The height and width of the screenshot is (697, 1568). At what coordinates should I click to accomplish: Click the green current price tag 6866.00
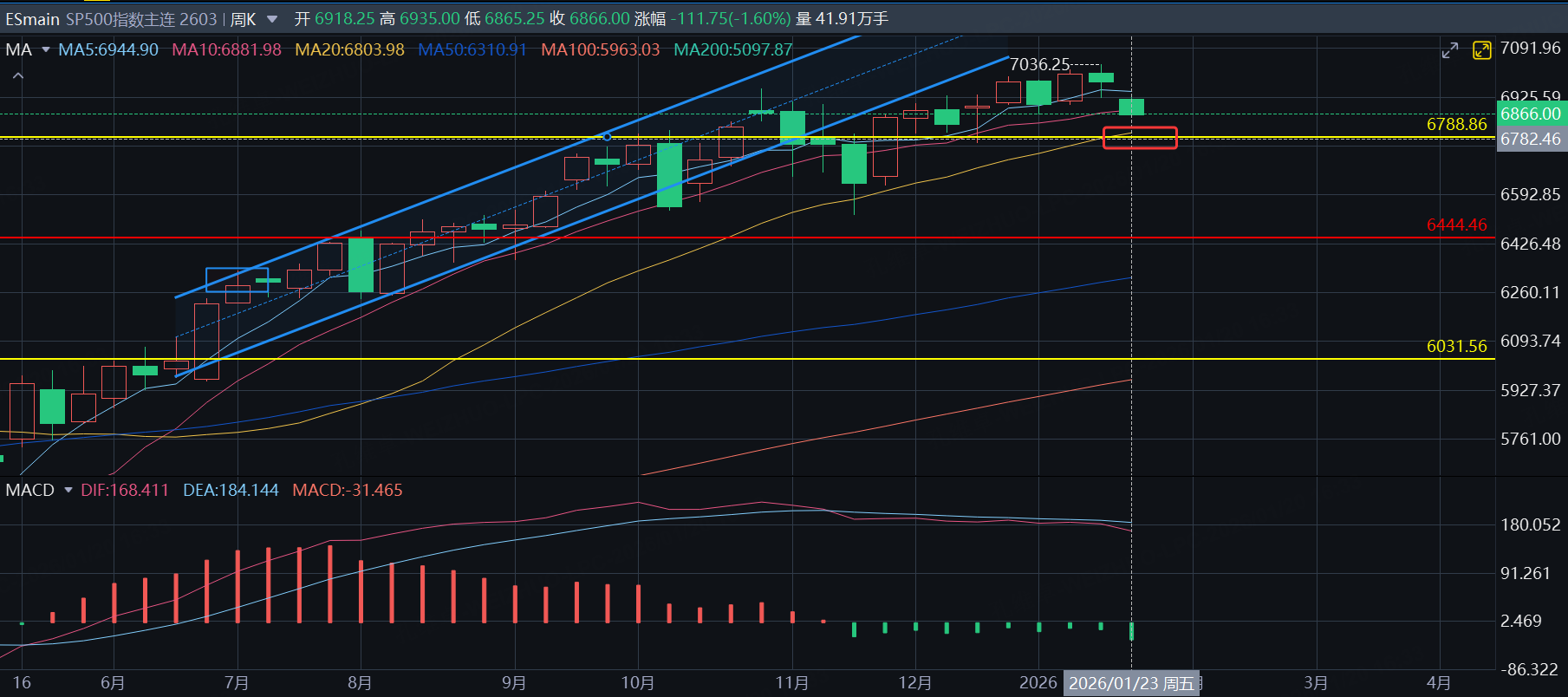pyautogui.click(x=1531, y=114)
